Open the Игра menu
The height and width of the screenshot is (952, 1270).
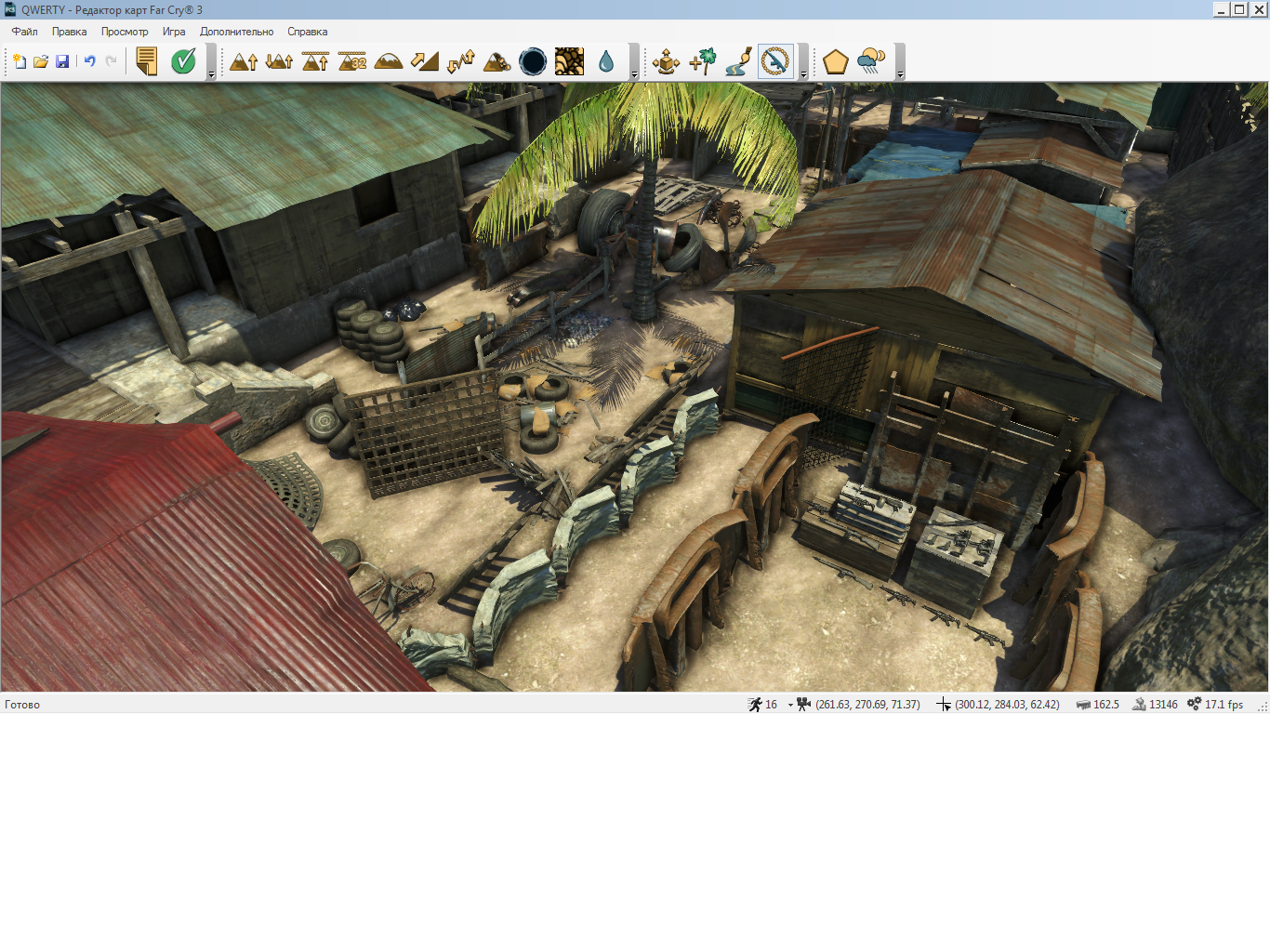click(174, 32)
